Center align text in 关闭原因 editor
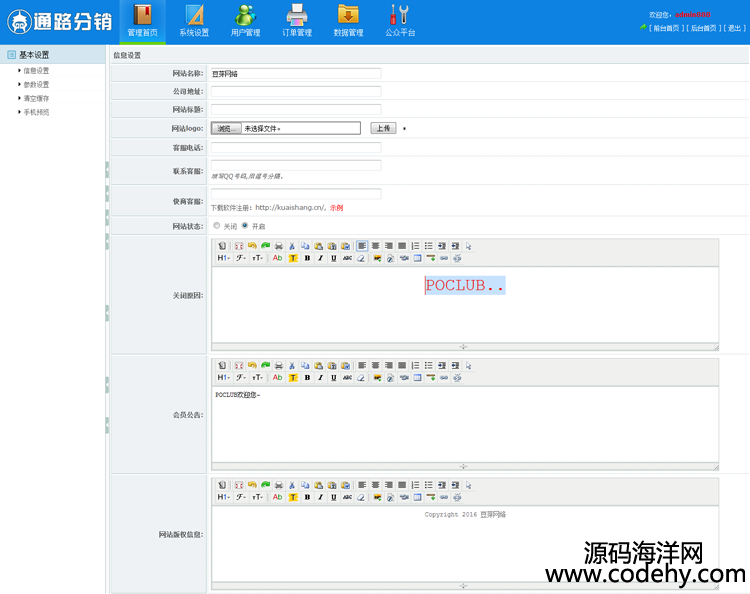The width and height of the screenshot is (750, 594). 375,246
